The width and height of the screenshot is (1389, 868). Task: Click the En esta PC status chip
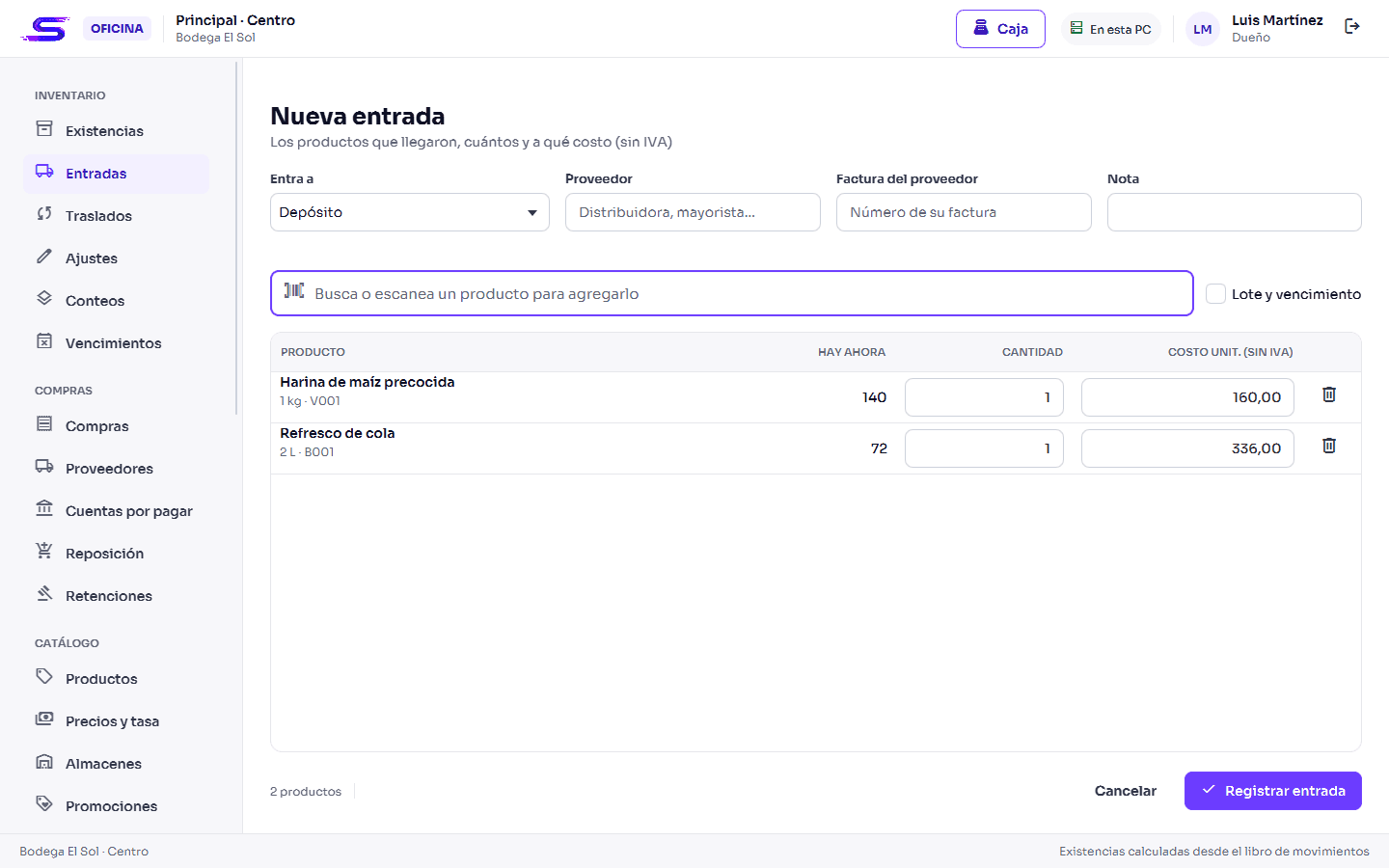tap(1110, 29)
